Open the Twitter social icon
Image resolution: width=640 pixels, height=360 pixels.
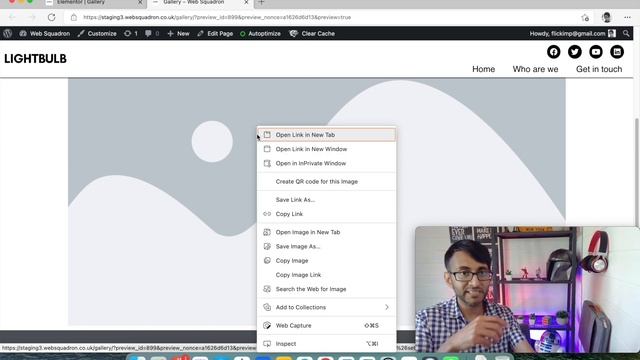pos(575,52)
